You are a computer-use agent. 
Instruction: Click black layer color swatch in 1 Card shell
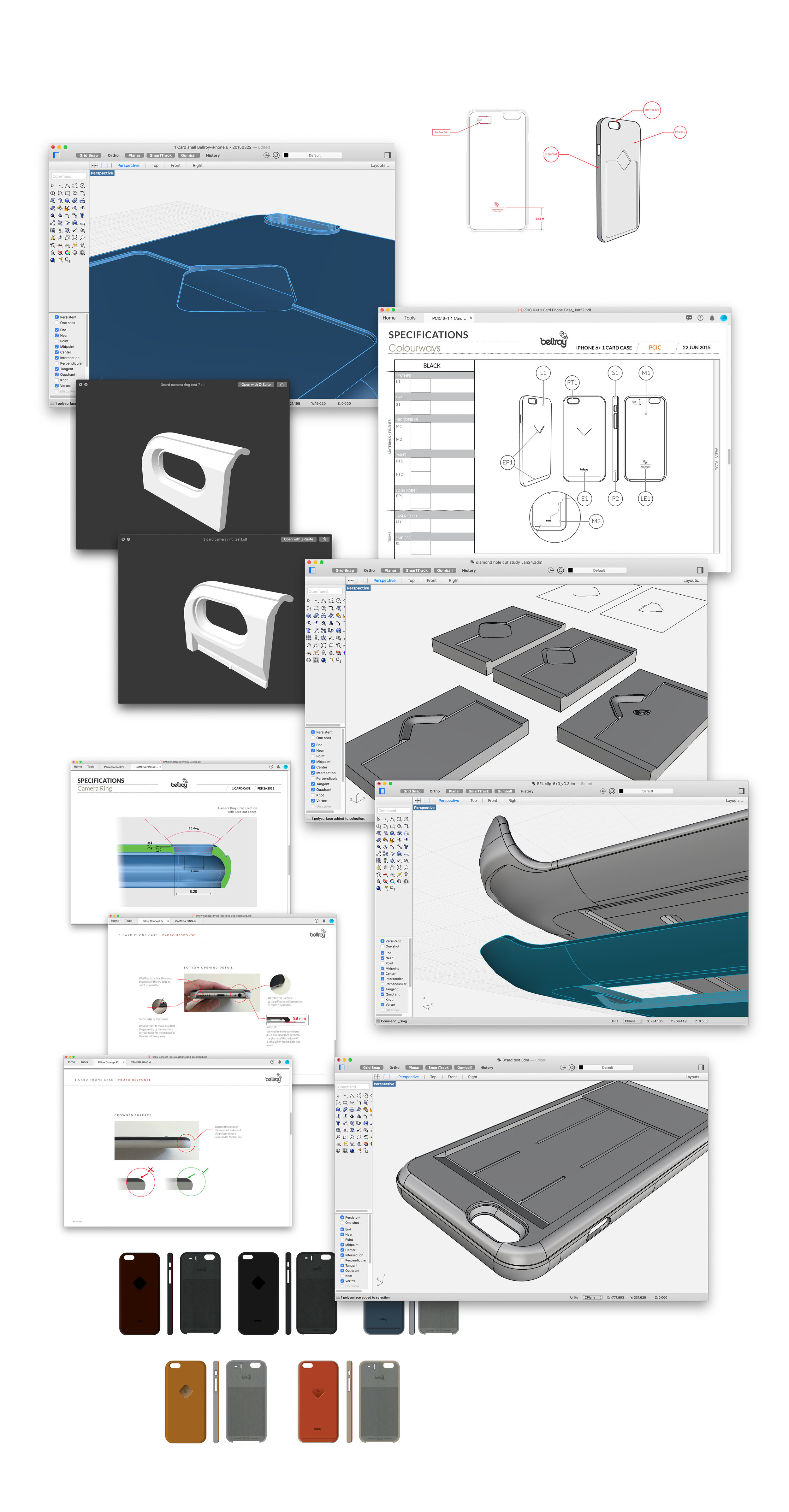click(x=286, y=156)
